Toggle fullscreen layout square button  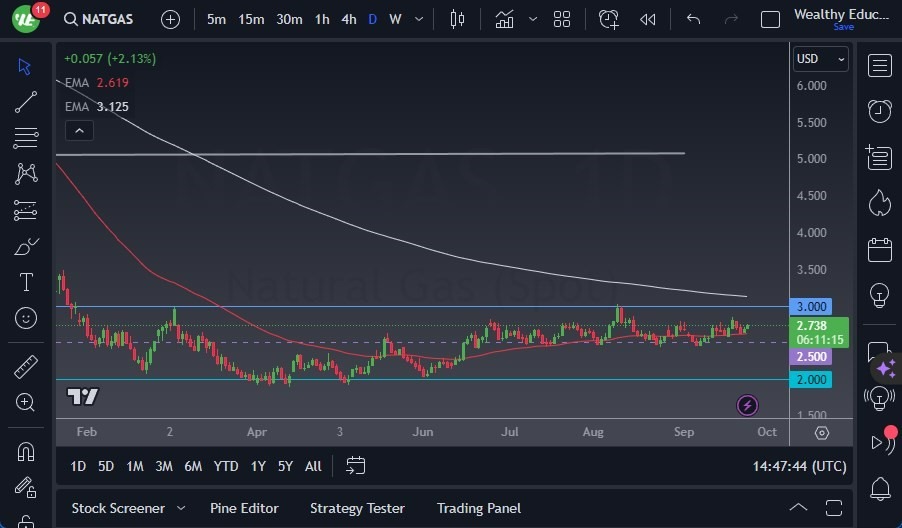[x=770, y=19]
